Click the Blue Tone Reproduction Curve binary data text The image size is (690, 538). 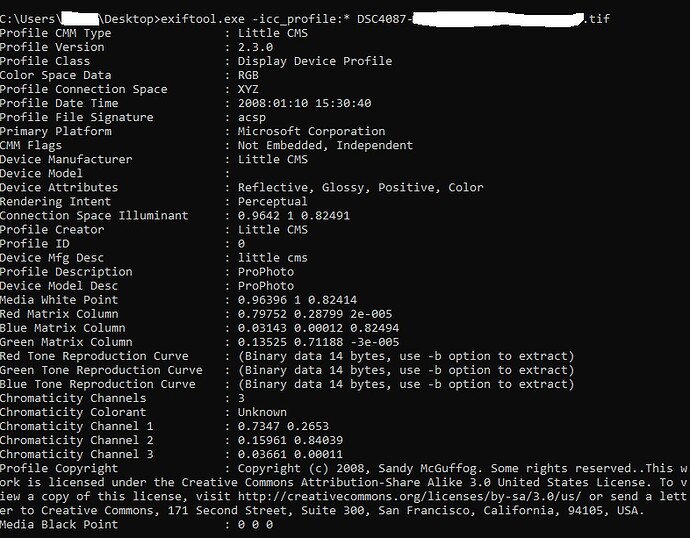click(x=405, y=384)
